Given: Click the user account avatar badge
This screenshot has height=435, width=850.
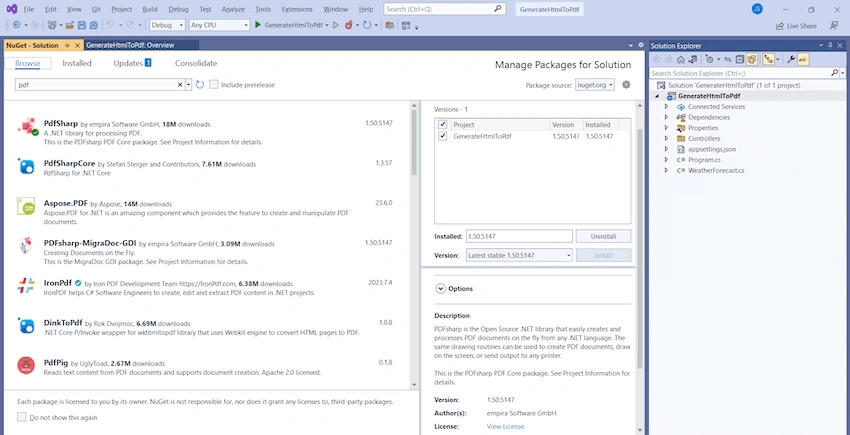Looking at the screenshot, I should coord(757,9).
